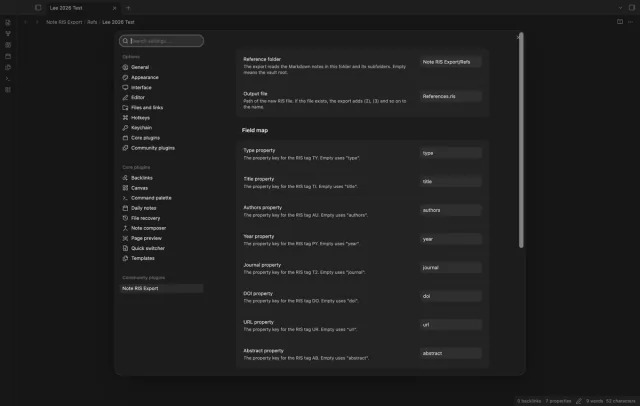This screenshot has height=406, width=640.
Task: Click the pencil editing mode icon
Action: [579, 401]
